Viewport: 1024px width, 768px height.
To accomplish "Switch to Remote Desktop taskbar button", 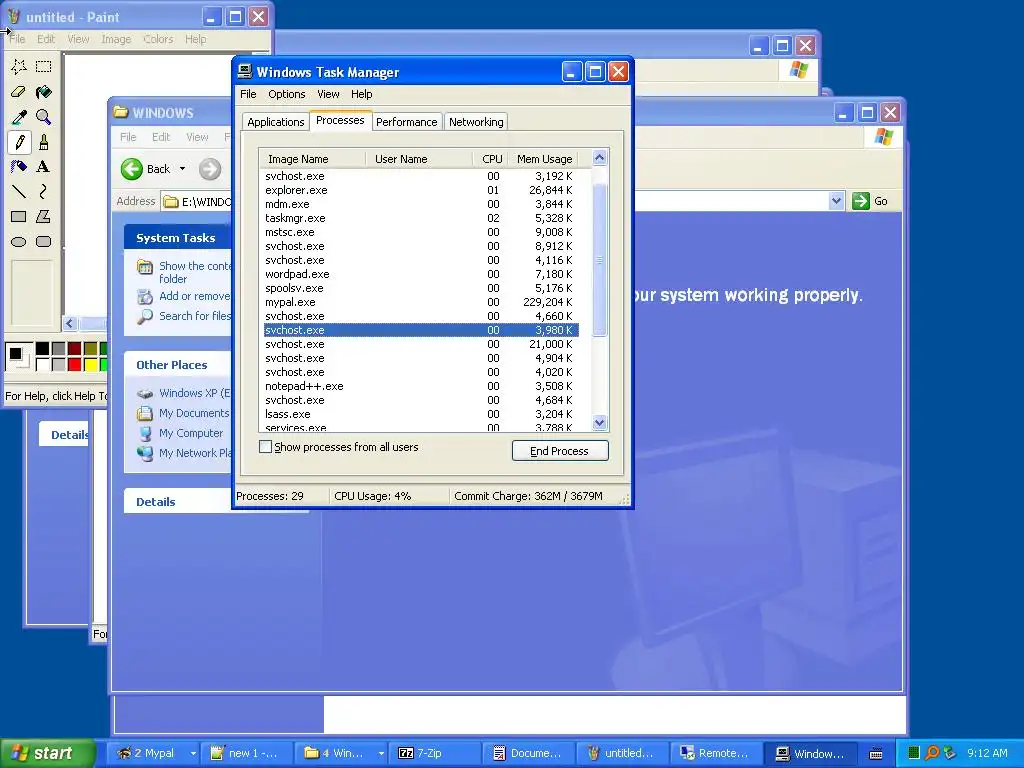I will pos(716,754).
